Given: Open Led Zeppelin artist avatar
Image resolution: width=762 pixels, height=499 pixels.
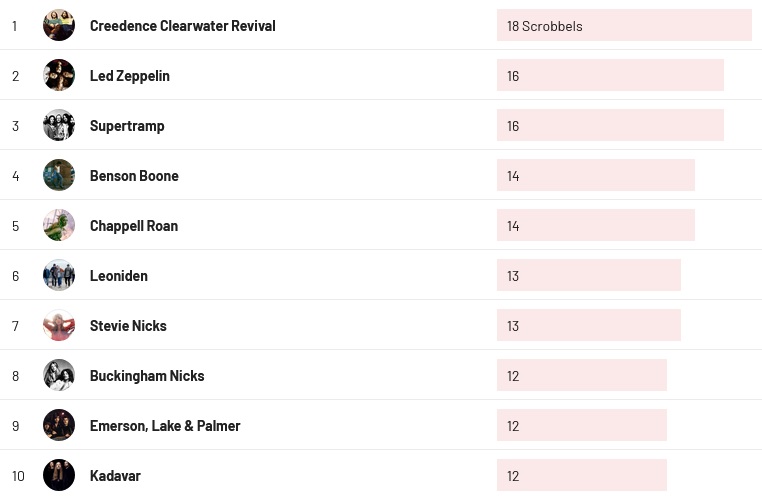Looking at the screenshot, I should pos(59,75).
